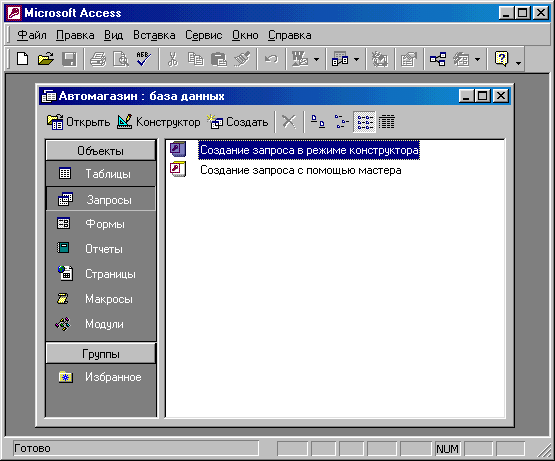Click the Конструктор button
The width and height of the screenshot is (555, 461).
tap(159, 122)
